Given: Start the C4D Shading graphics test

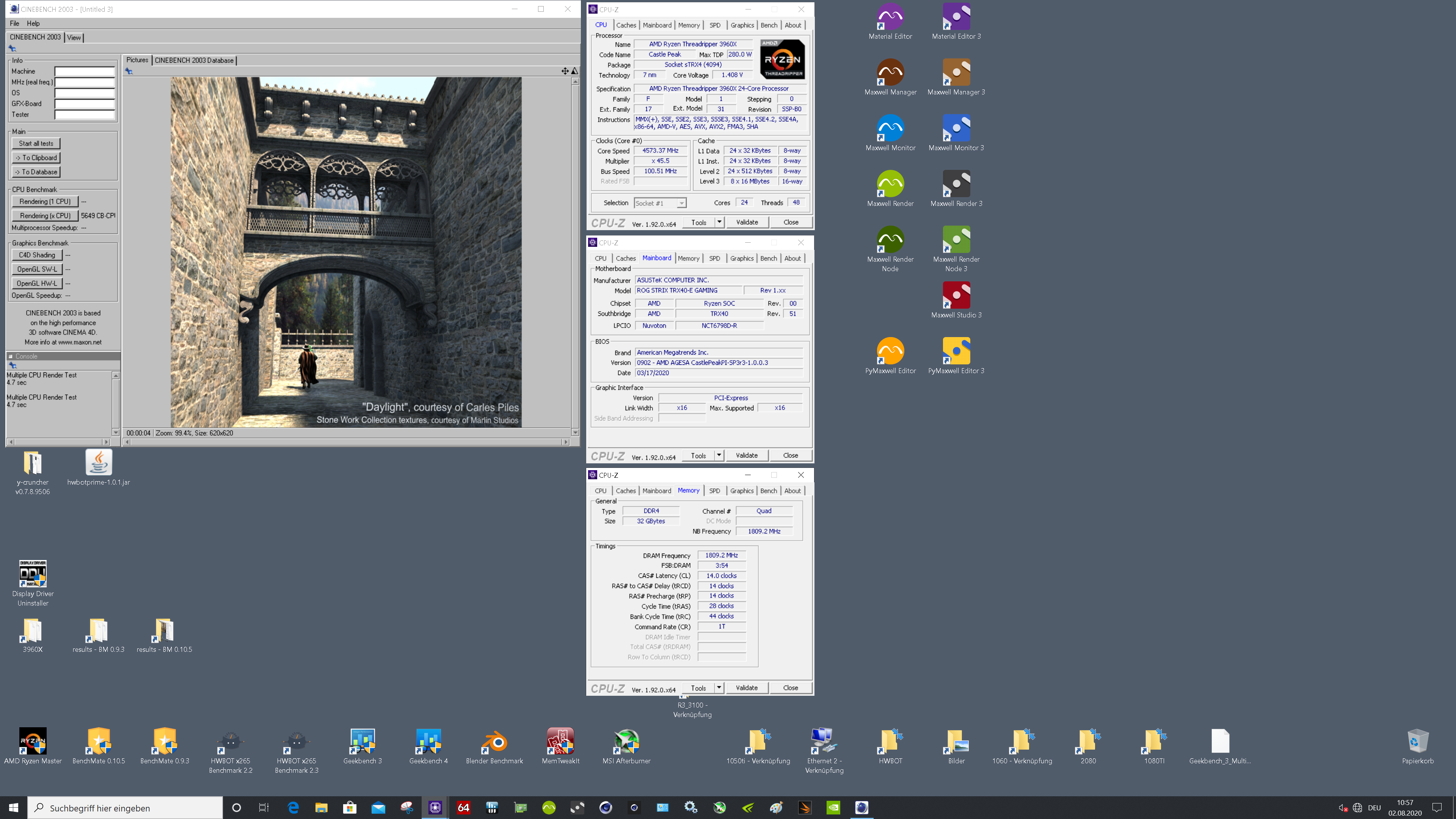Looking at the screenshot, I should [x=37, y=255].
